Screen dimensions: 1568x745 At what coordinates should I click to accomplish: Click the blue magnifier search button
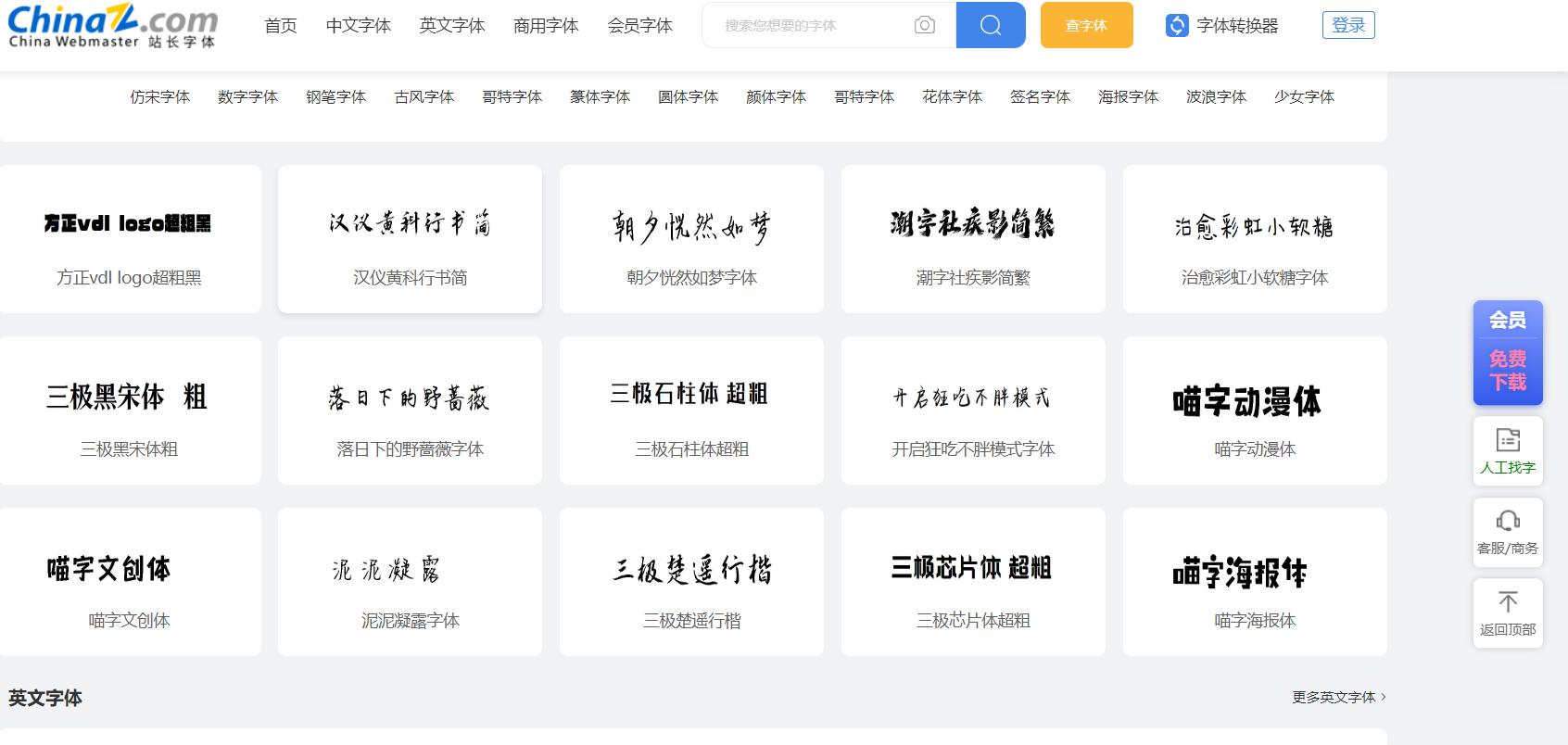990,25
